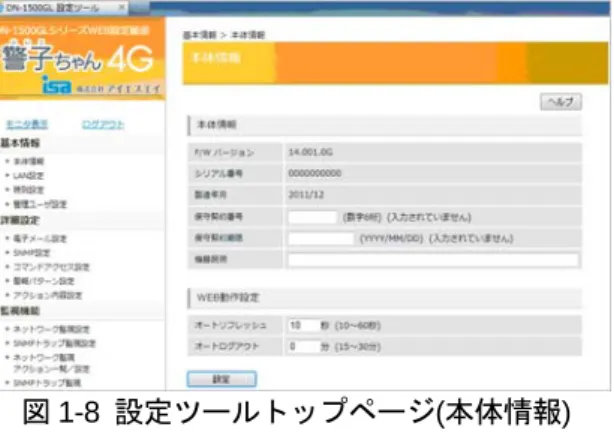Click the 基本情報 sidebar heading
The height and width of the screenshot is (442, 614).
pos(20,143)
